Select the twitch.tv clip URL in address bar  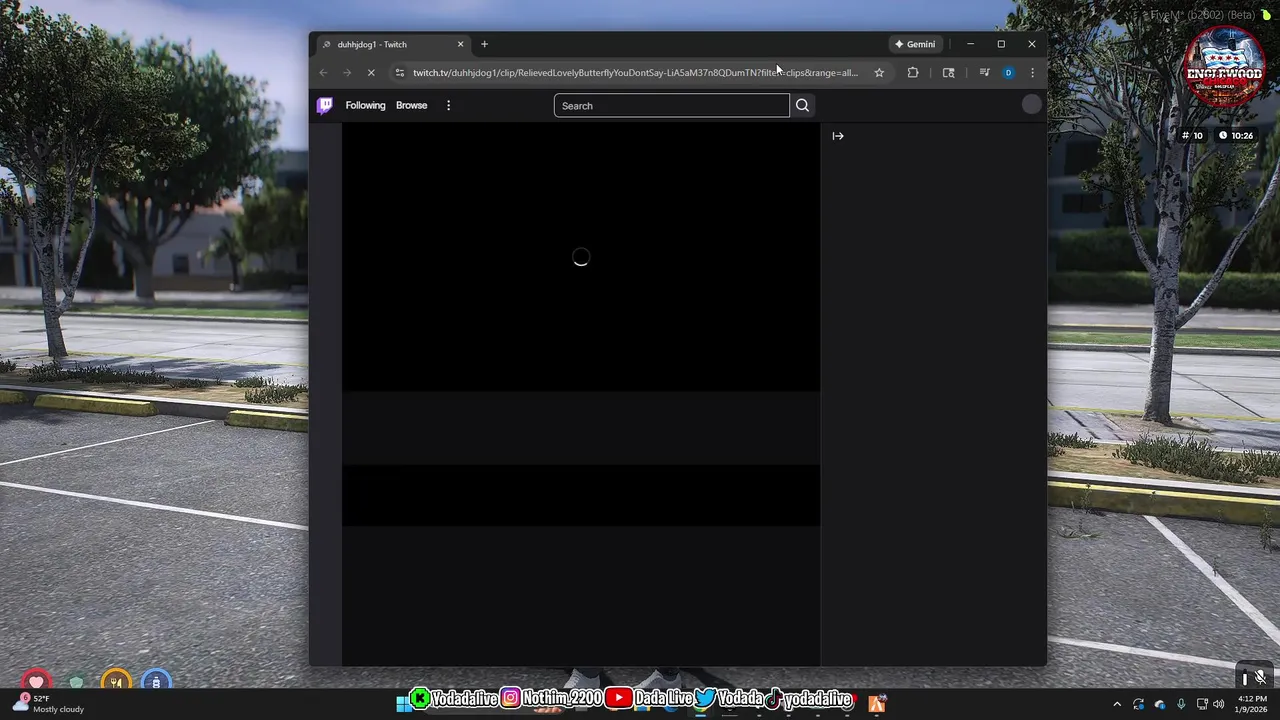tap(635, 72)
